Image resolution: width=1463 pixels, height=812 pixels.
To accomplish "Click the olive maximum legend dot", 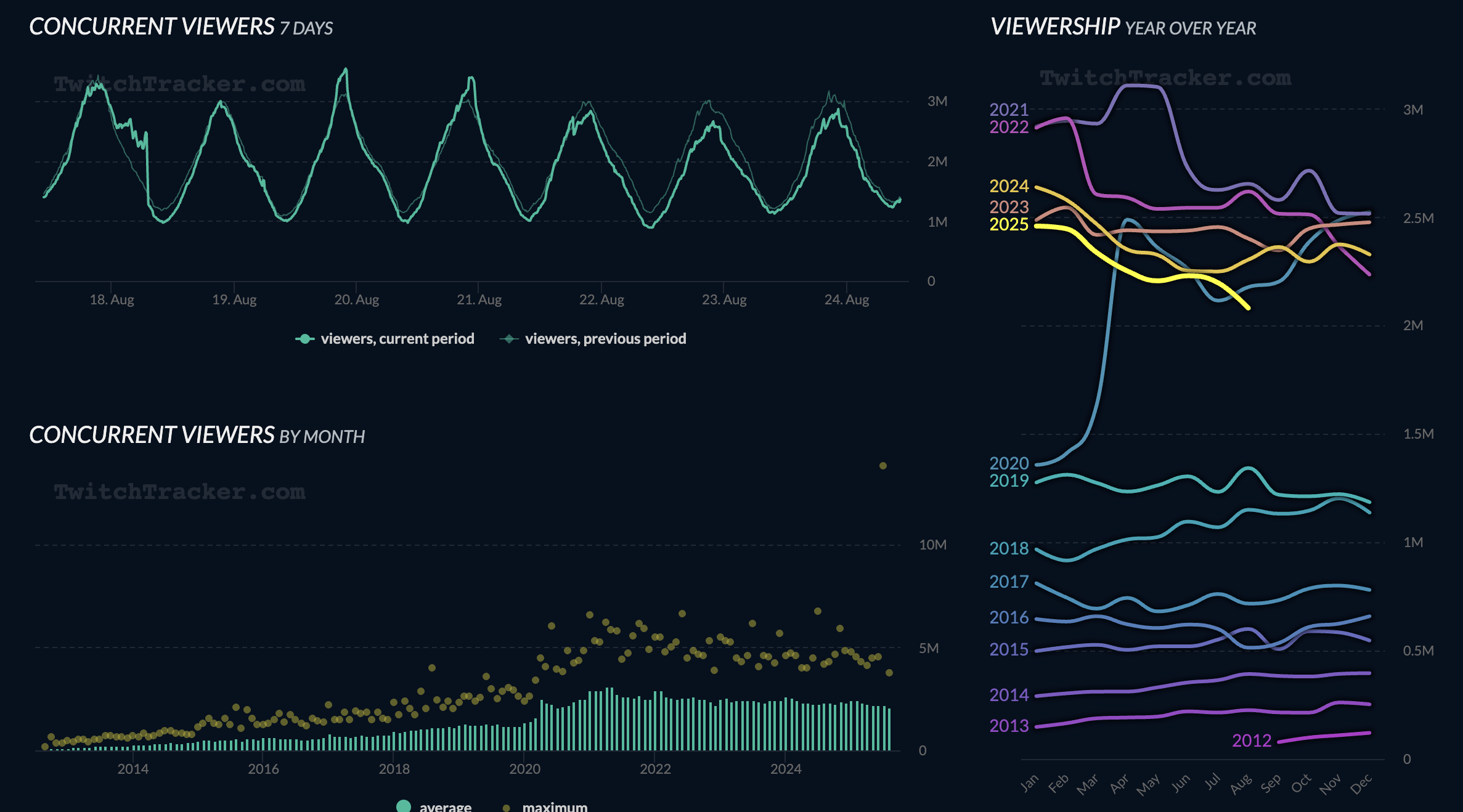I will [507, 808].
